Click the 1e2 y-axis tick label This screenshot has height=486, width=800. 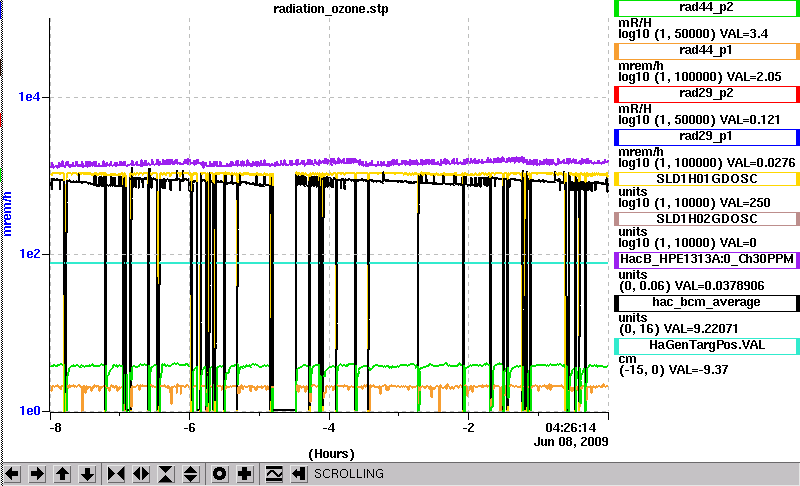(29, 253)
